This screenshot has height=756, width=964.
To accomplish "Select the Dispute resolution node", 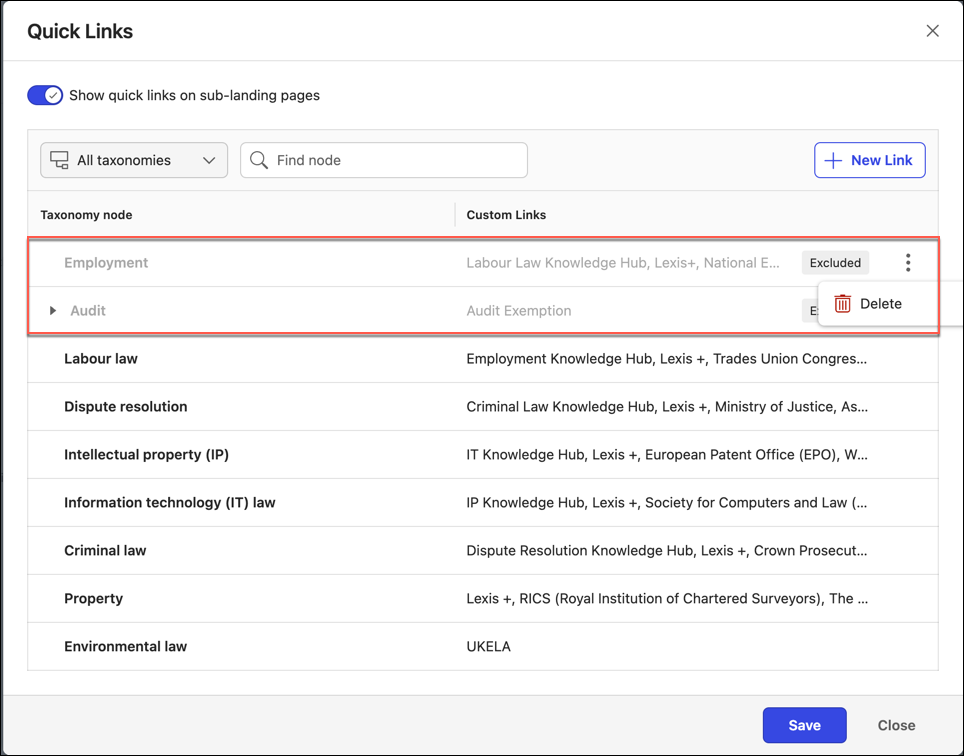I will (x=126, y=407).
